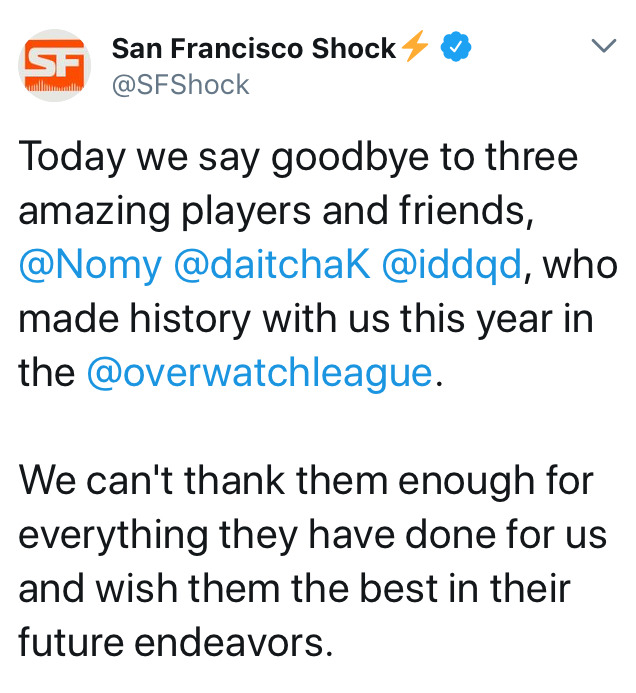Tap the word "the" before @overwatchleague
The image size is (636, 693).
click(x=47, y=373)
